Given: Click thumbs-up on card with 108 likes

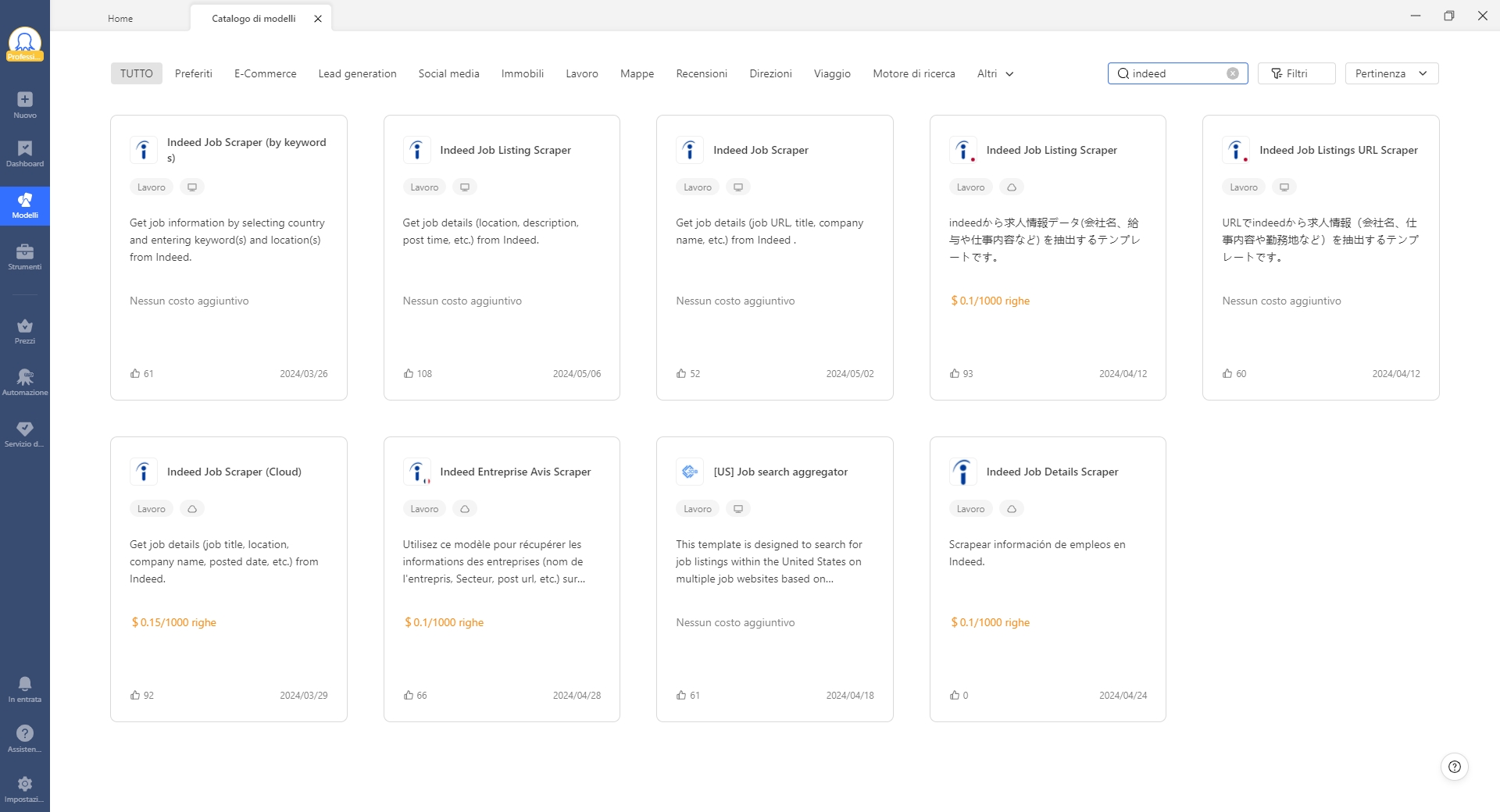Looking at the screenshot, I should [409, 373].
